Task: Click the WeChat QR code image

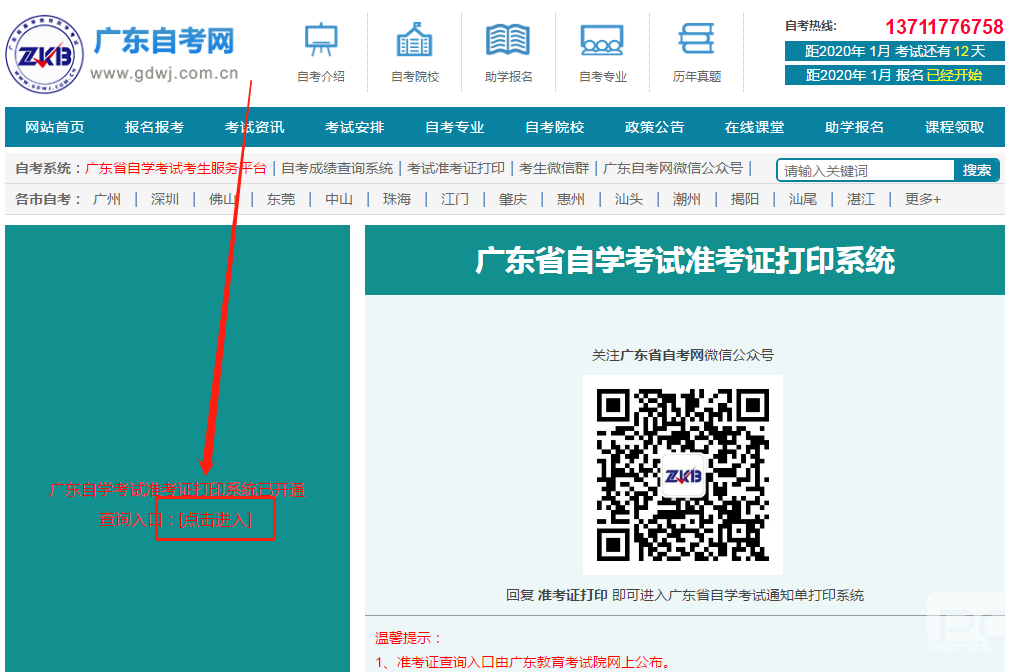Action: pyautogui.click(x=682, y=475)
